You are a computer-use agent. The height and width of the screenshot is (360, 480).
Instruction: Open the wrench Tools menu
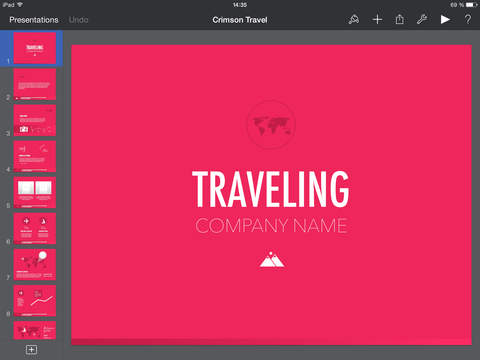click(422, 20)
